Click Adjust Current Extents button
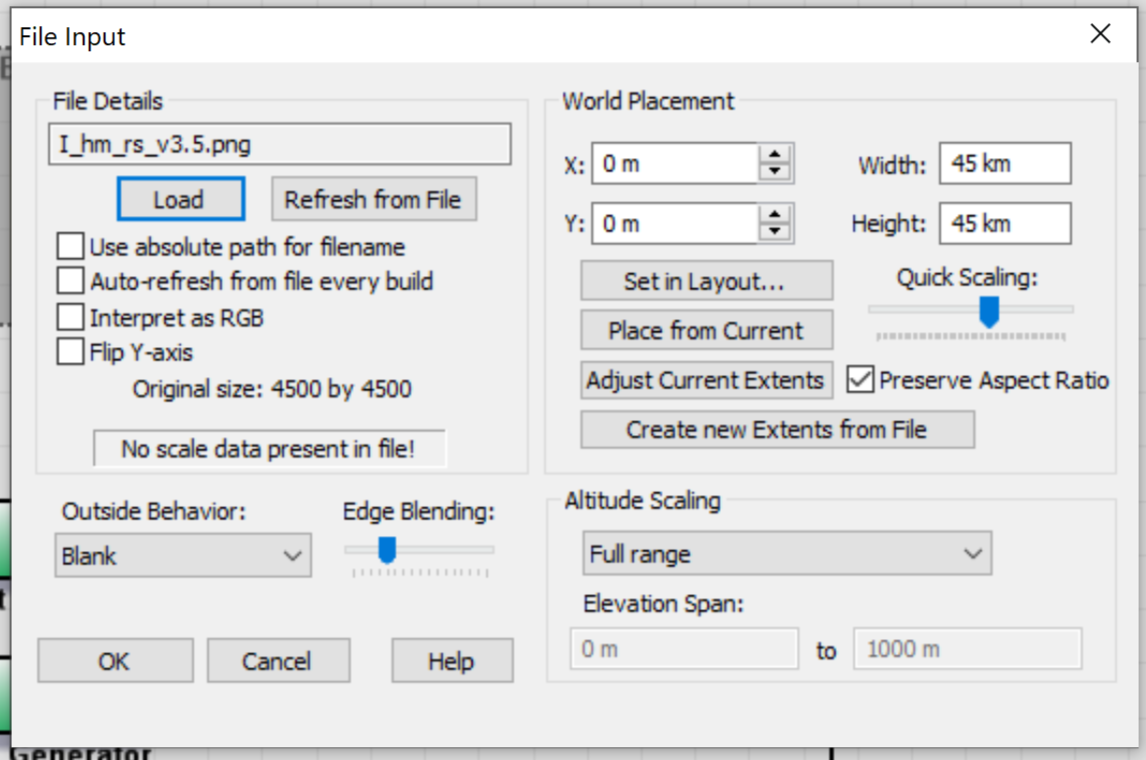 [706, 381]
